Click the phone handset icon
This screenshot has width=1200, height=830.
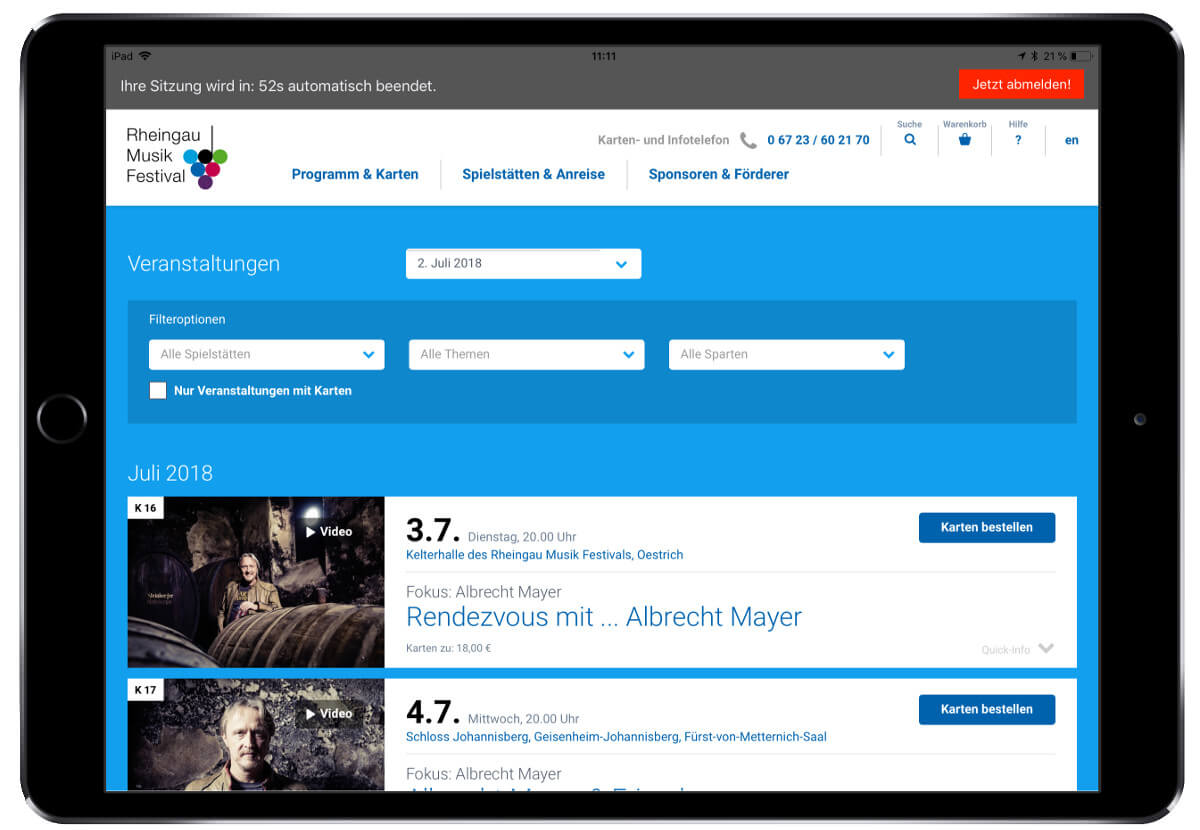click(748, 141)
